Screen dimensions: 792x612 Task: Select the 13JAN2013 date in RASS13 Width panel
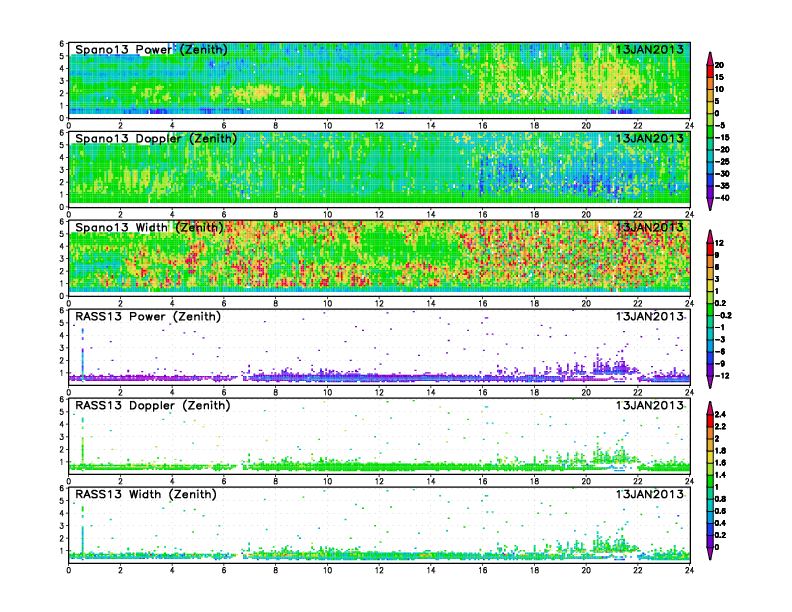point(650,494)
